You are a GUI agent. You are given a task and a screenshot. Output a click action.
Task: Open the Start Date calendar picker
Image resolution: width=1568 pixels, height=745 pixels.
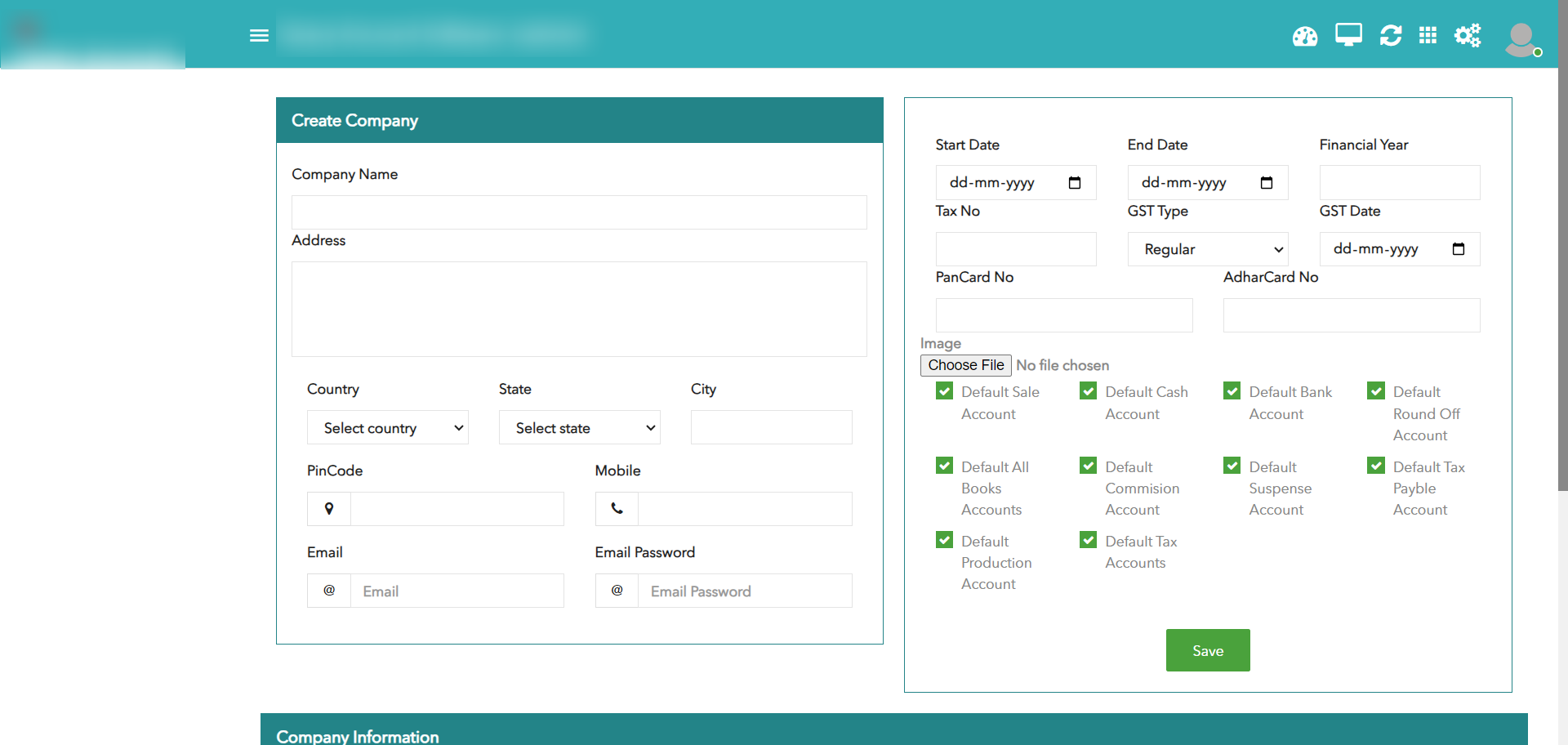1075,183
